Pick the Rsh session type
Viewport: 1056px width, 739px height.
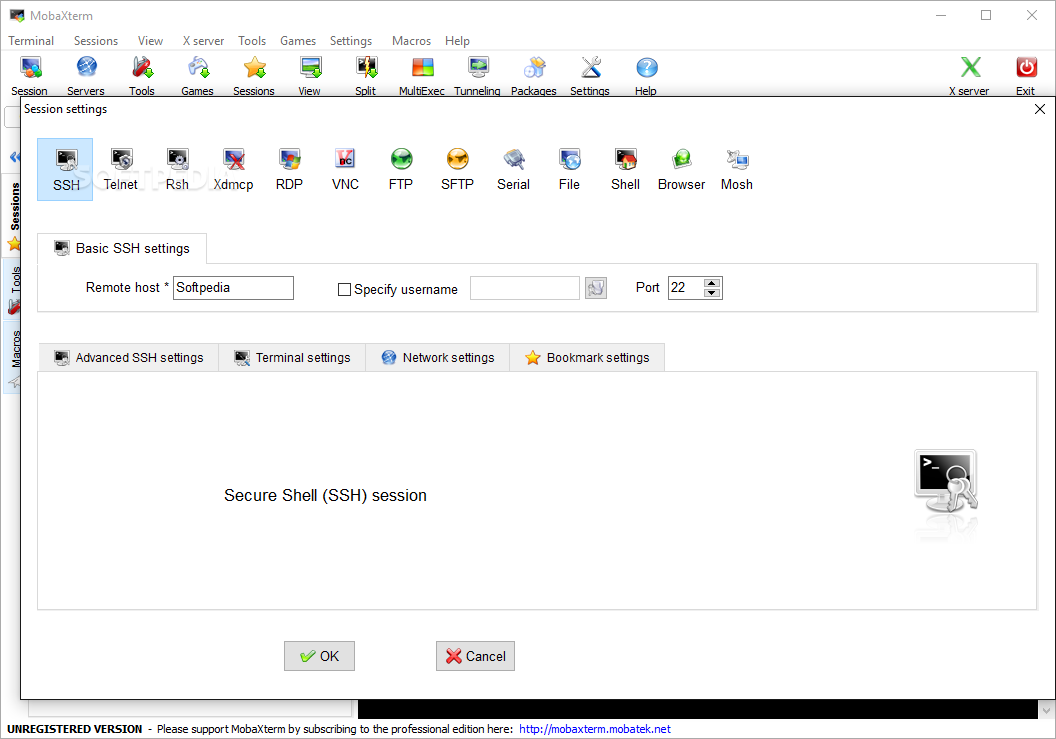[x=177, y=170]
